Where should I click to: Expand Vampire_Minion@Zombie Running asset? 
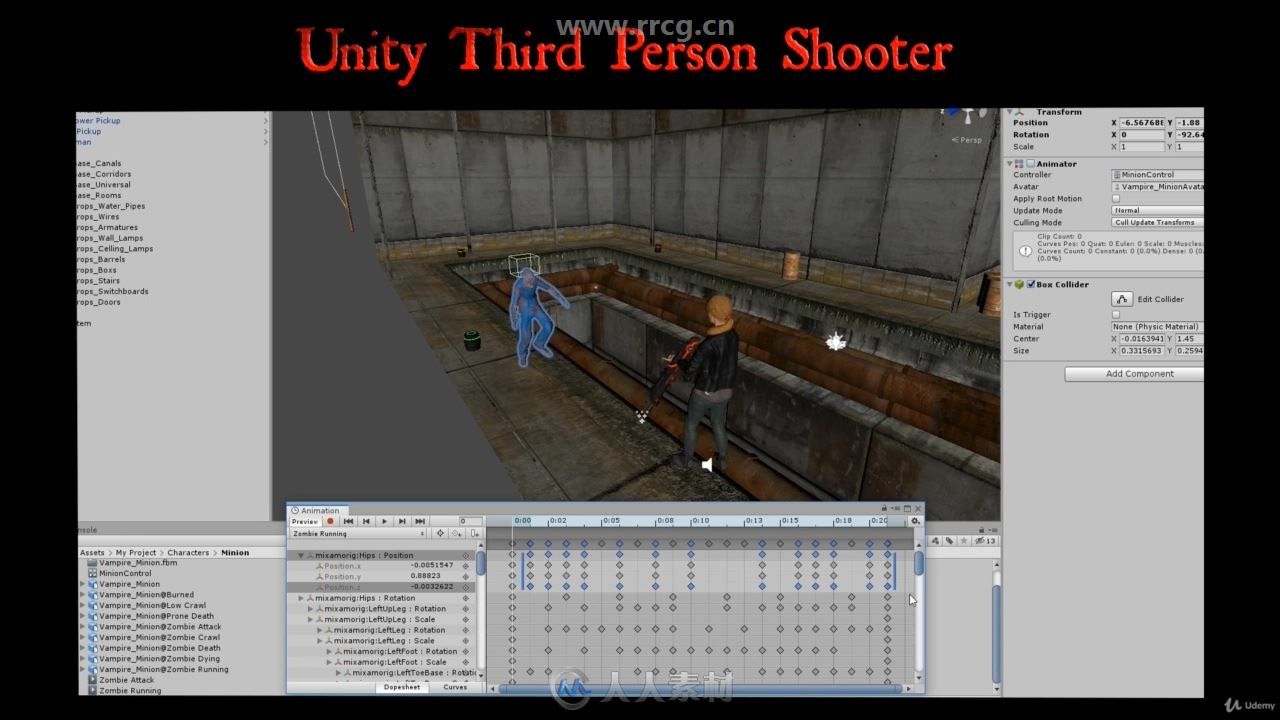[x=83, y=669]
